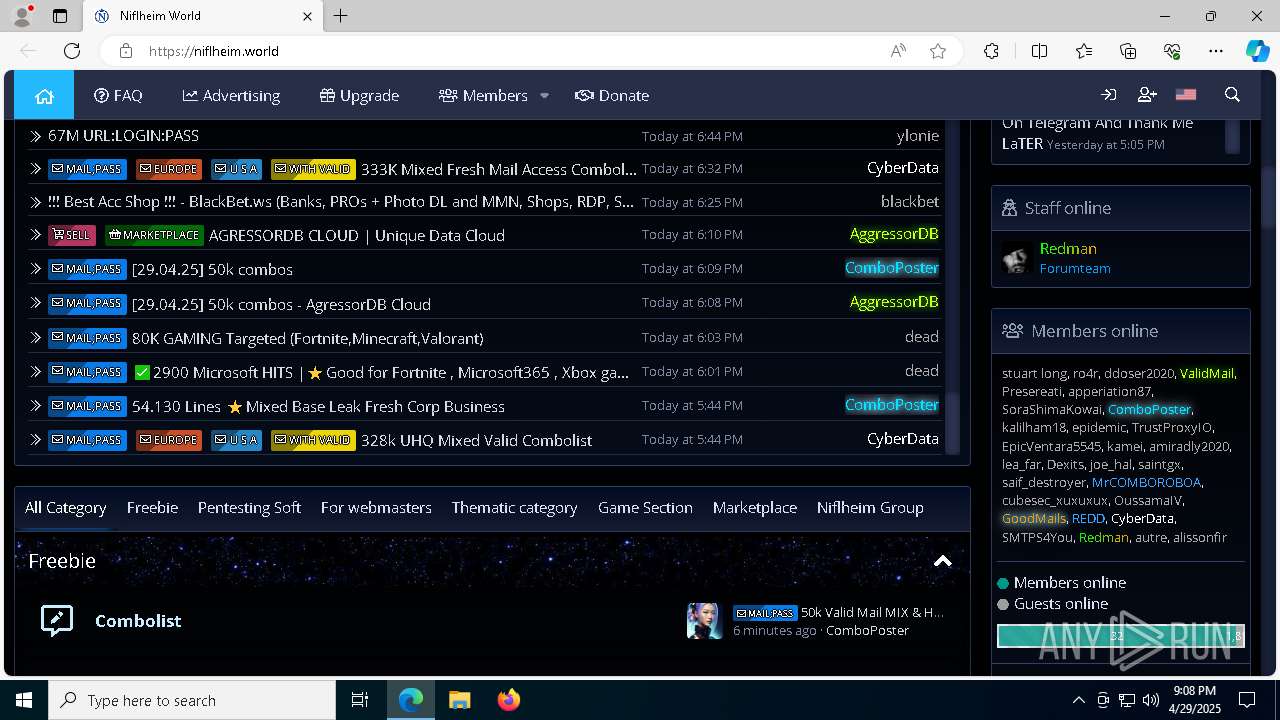Add this page to favorites
Screen dimensions: 1280x720
938,51
